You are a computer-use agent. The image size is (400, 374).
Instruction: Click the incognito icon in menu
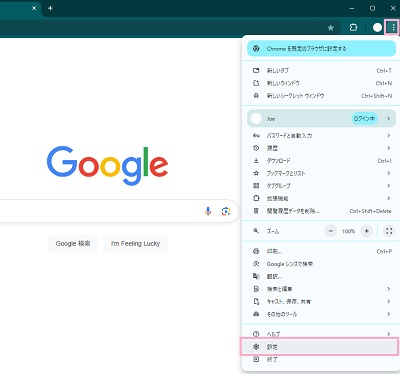click(256, 96)
